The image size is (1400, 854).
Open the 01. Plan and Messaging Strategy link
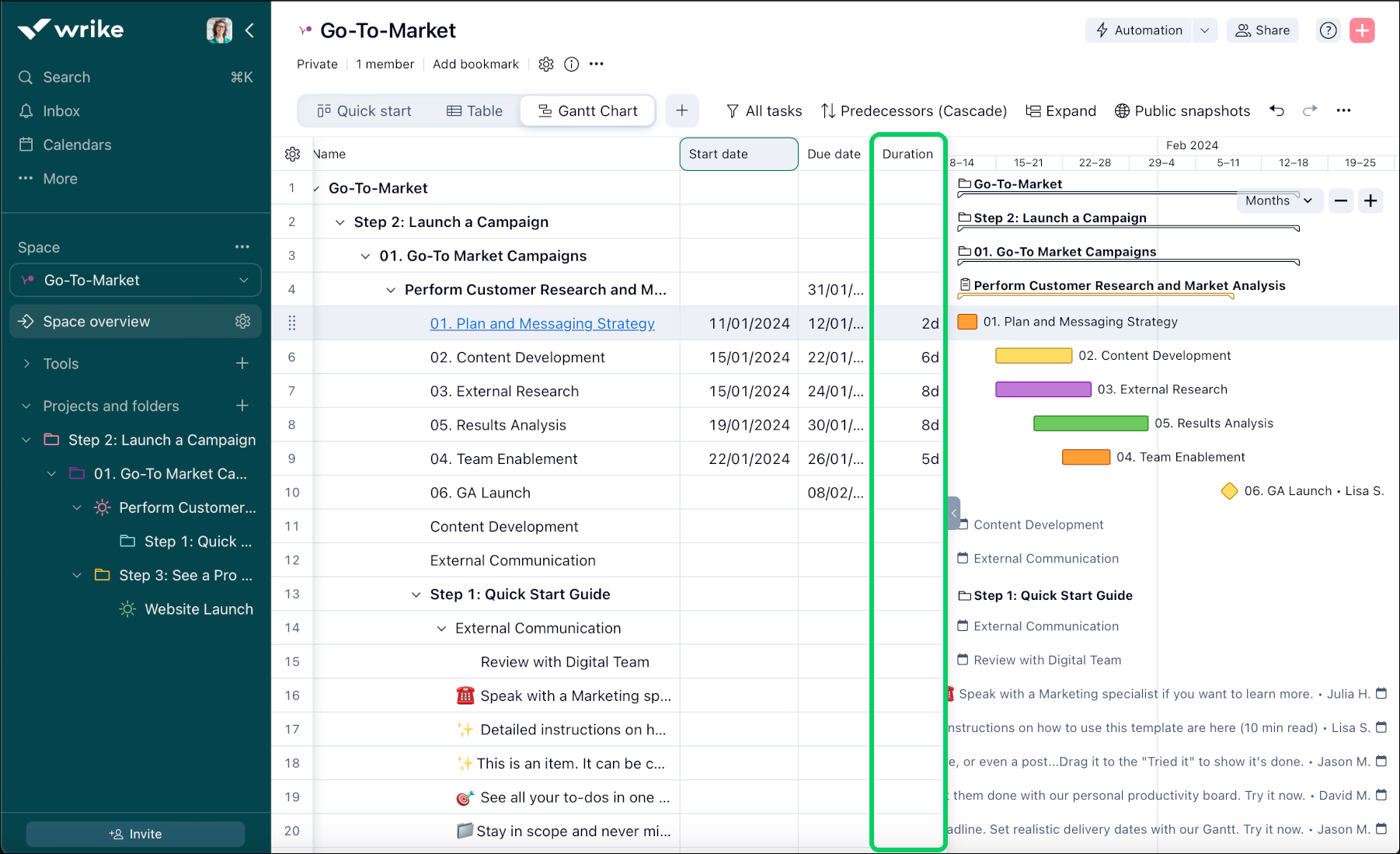click(x=542, y=324)
